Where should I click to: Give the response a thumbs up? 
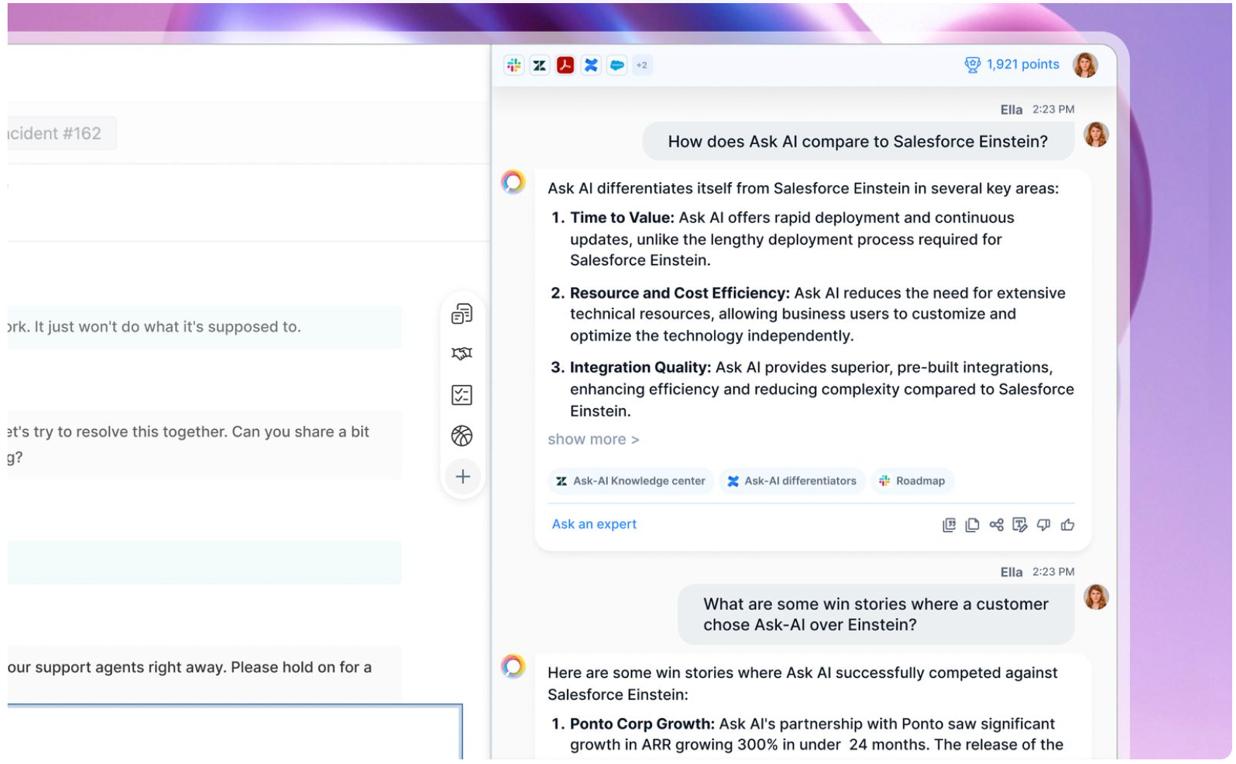tap(1068, 524)
